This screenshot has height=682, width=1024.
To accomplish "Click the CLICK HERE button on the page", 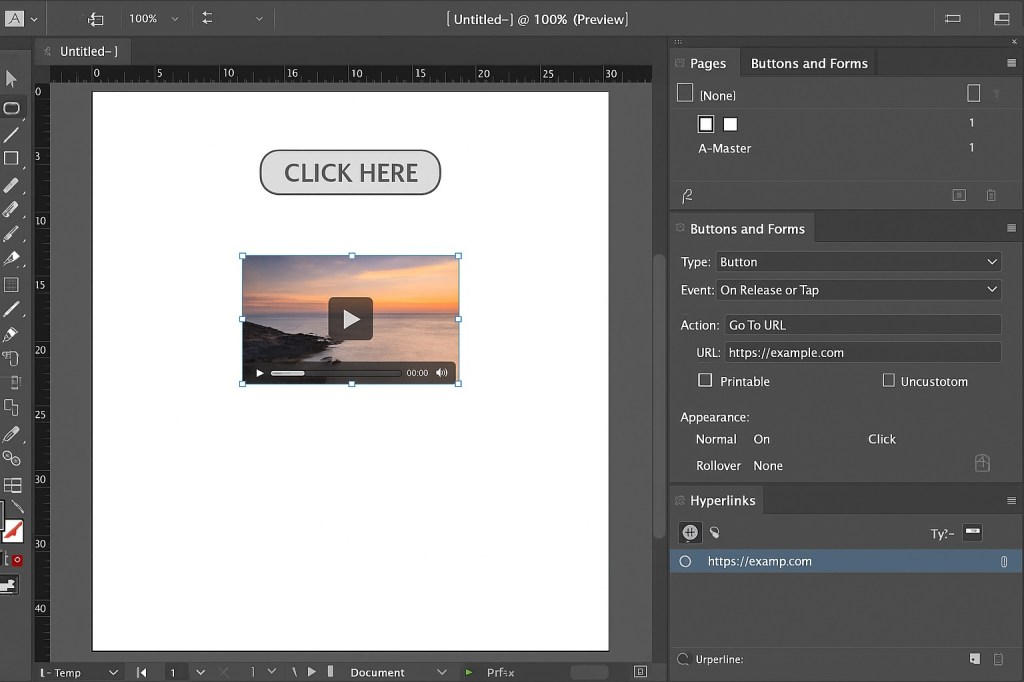I will coord(350,172).
